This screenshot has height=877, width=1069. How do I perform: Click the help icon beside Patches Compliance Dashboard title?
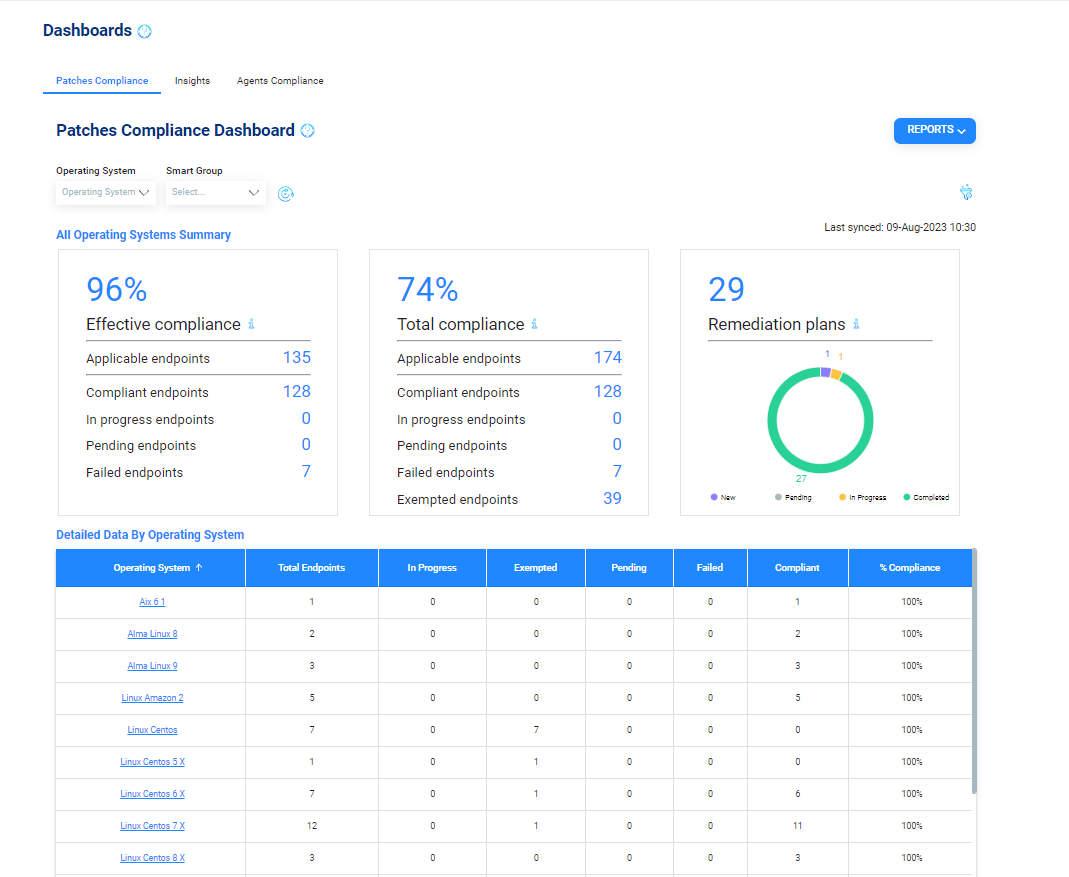point(307,130)
